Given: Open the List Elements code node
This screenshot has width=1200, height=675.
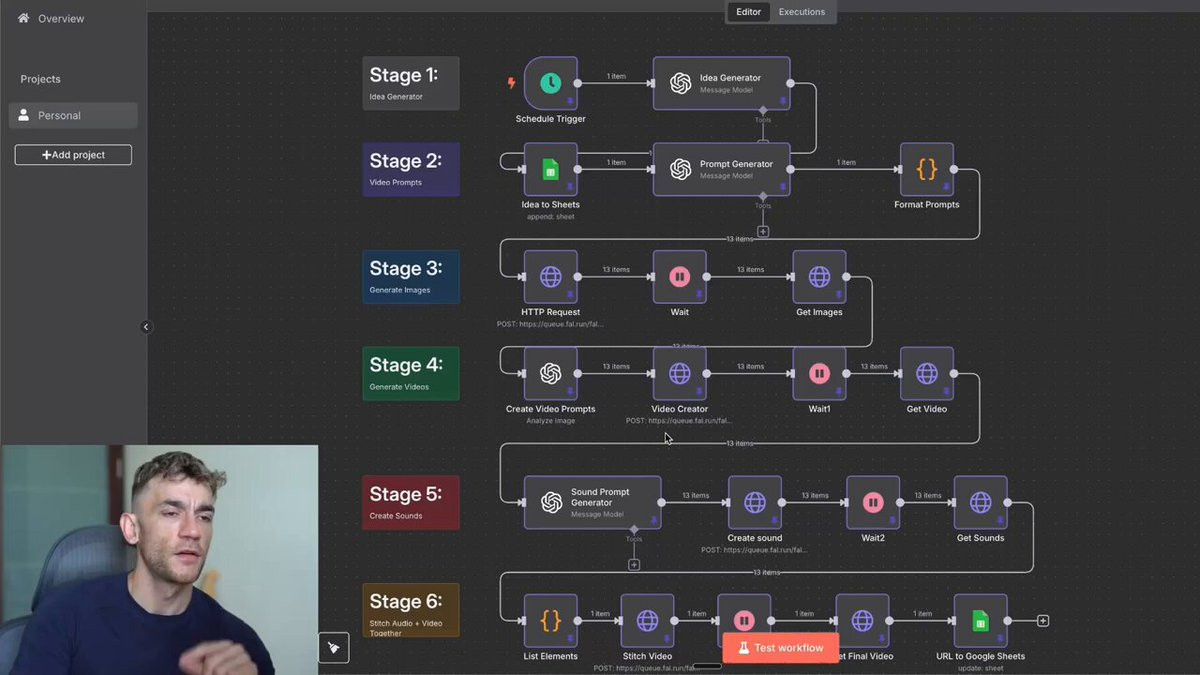Looking at the screenshot, I should [551, 621].
